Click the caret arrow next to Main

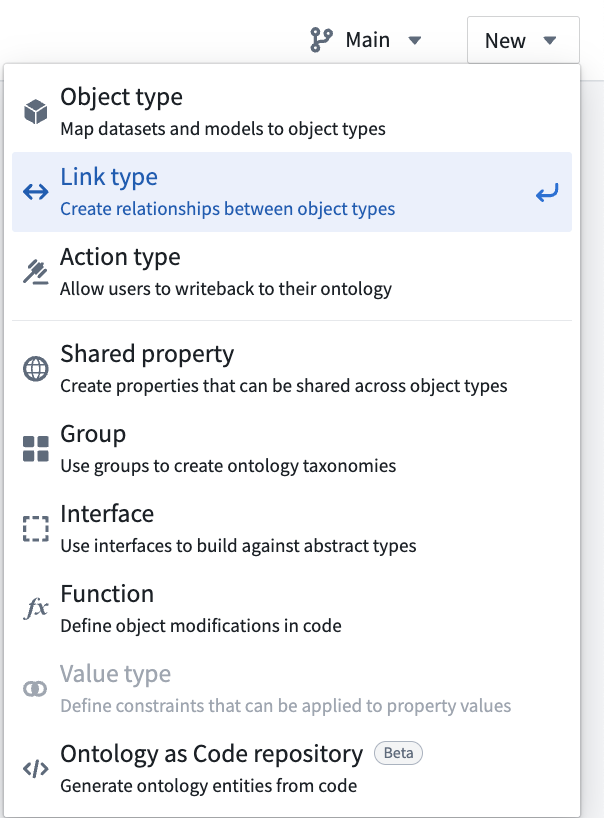pyautogui.click(x=415, y=40)
